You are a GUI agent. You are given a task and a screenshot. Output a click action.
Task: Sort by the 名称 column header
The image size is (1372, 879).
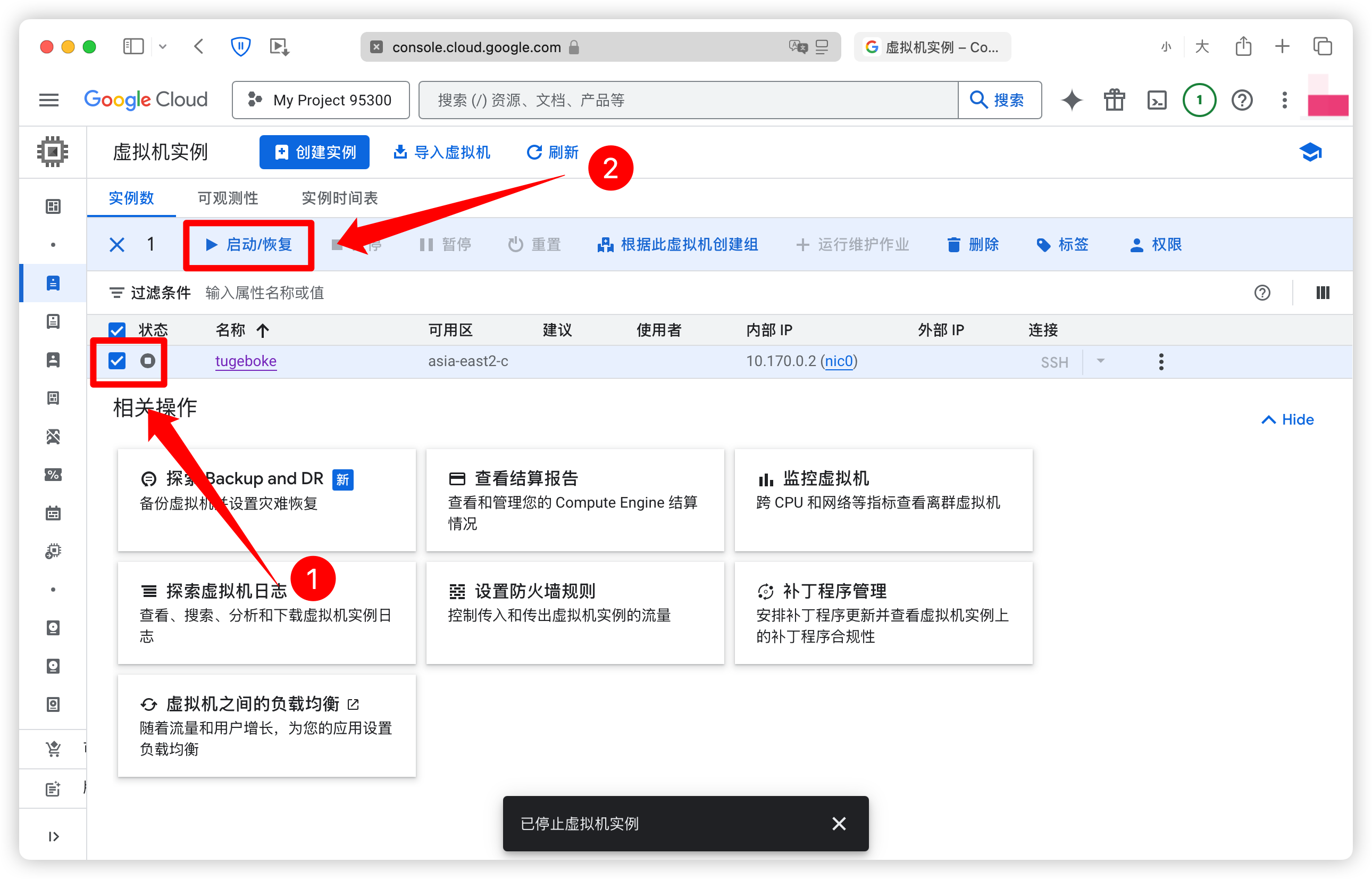pyautogui.click(x=242, y=330)
